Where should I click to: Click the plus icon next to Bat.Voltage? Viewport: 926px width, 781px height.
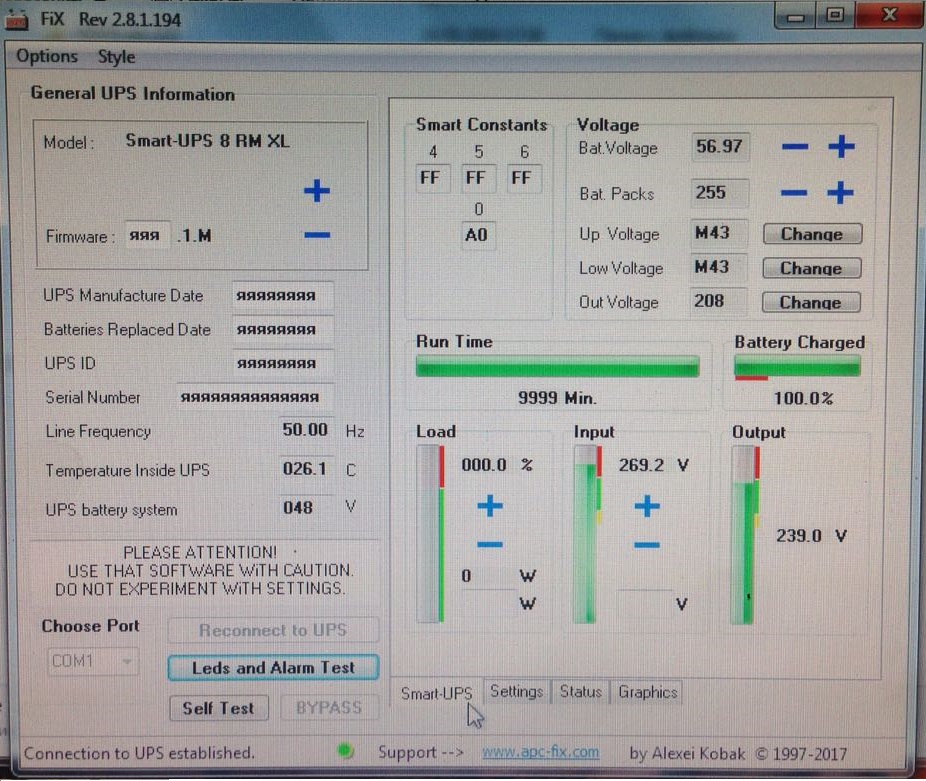coord(841,148)
